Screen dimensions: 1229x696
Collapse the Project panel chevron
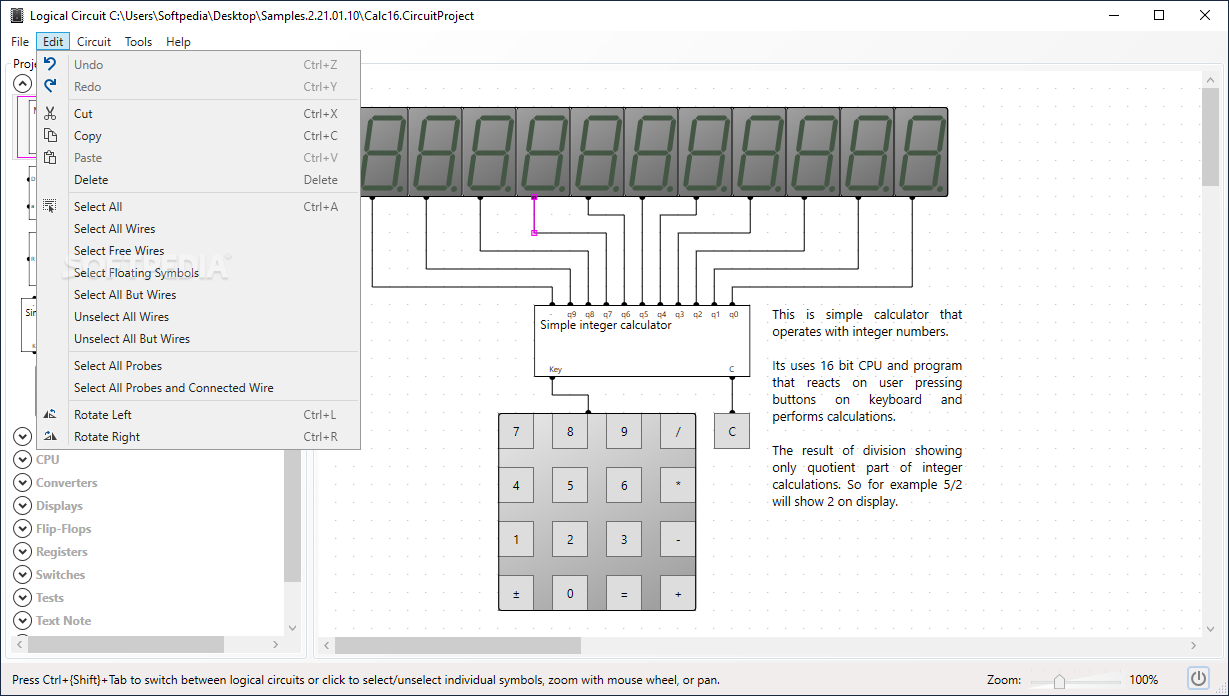[x=22, y=84]
